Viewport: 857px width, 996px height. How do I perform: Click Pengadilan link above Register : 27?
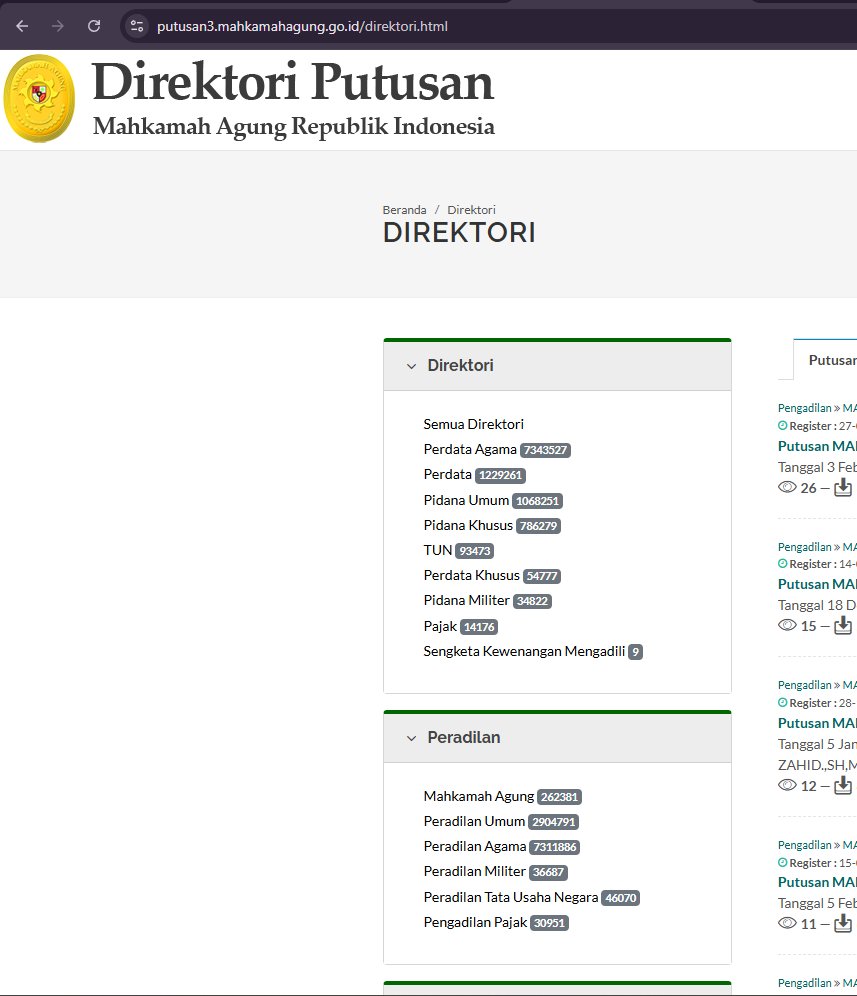coord(805,408)
